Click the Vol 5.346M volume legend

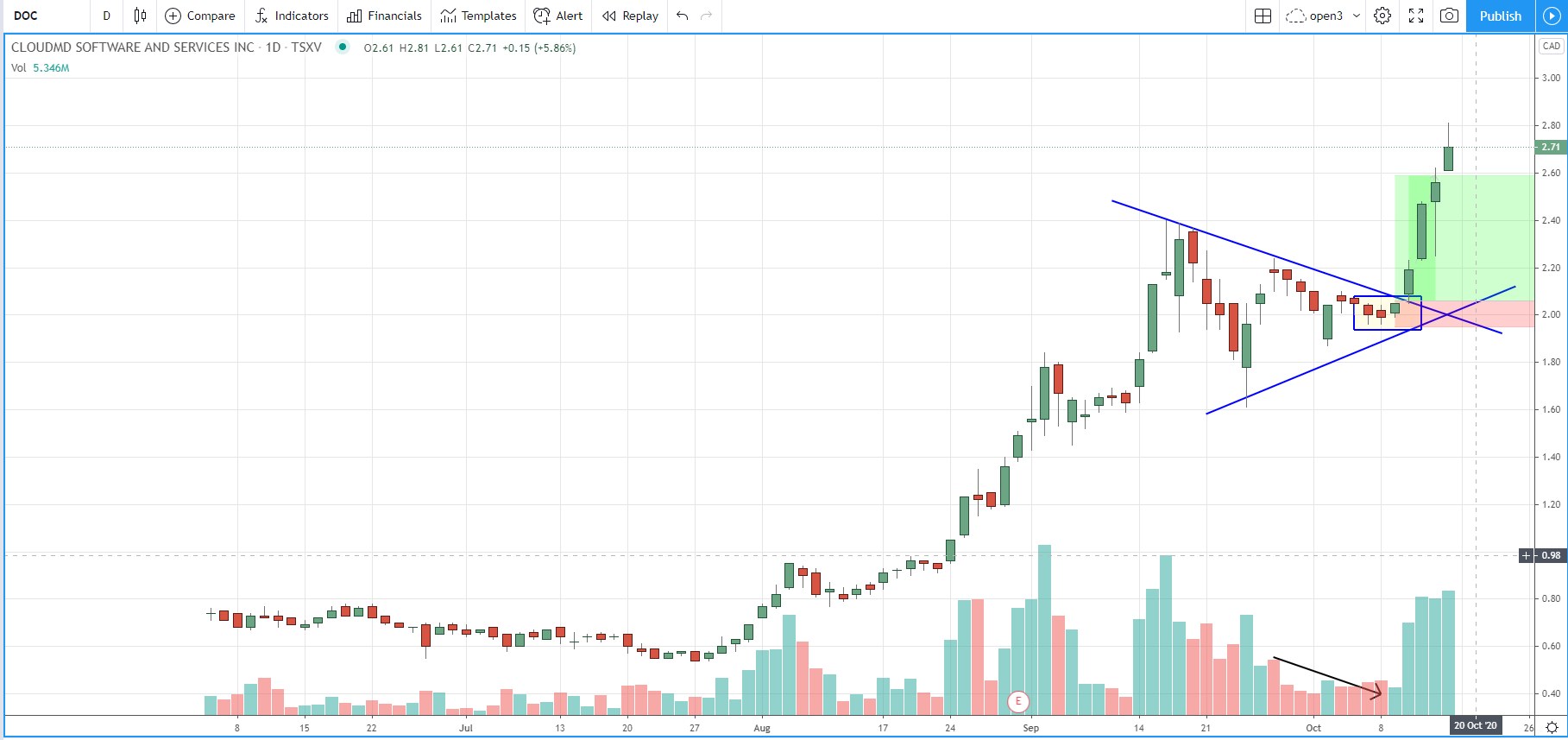[x=41, y=67]
